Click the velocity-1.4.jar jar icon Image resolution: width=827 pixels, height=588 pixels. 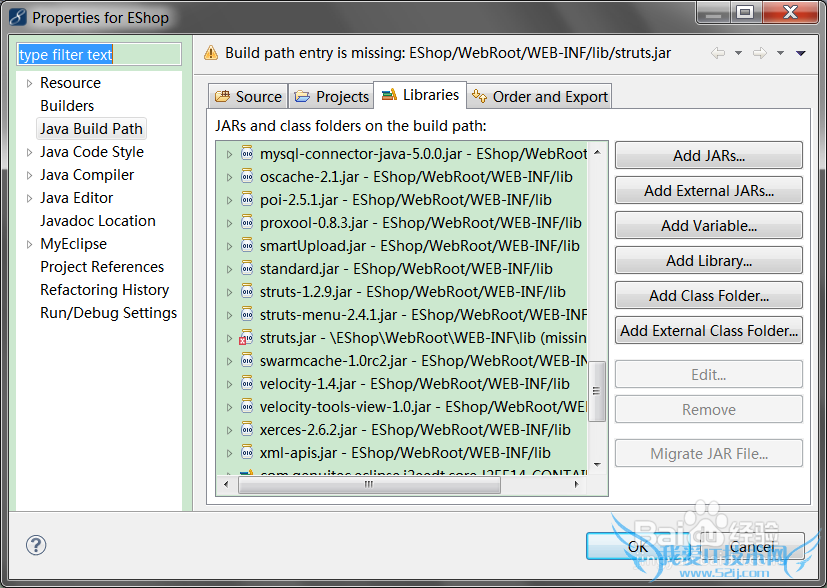click(x=247, y=384)
